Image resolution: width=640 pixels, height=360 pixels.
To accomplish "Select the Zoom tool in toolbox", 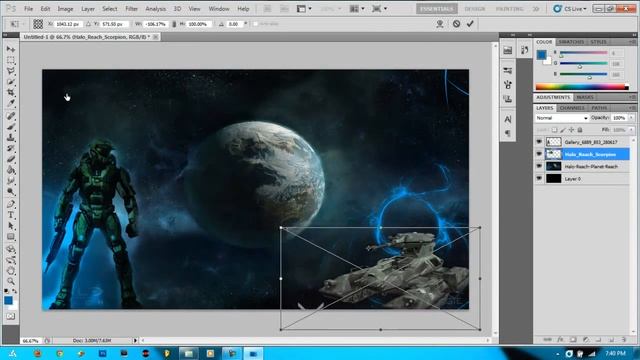I will click(11, 281).
